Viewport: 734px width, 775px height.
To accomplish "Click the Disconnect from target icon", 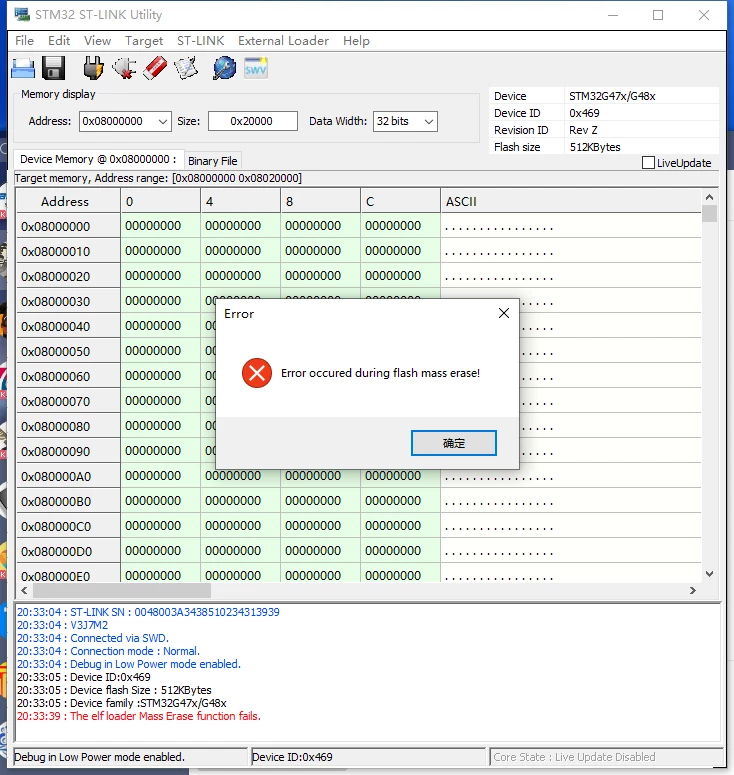I will (124, 68).
